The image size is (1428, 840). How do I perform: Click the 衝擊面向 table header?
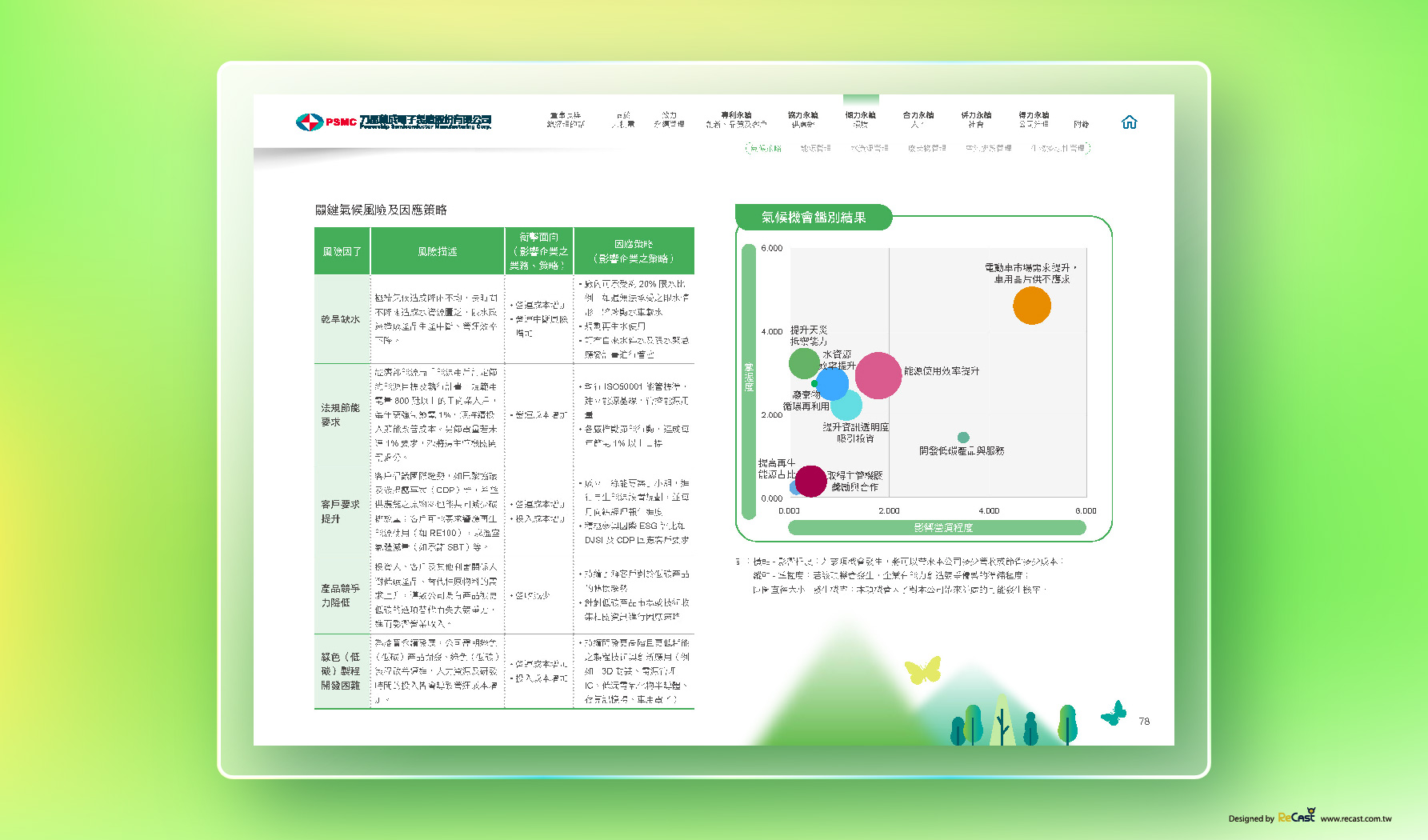click(x=539, y=251)
